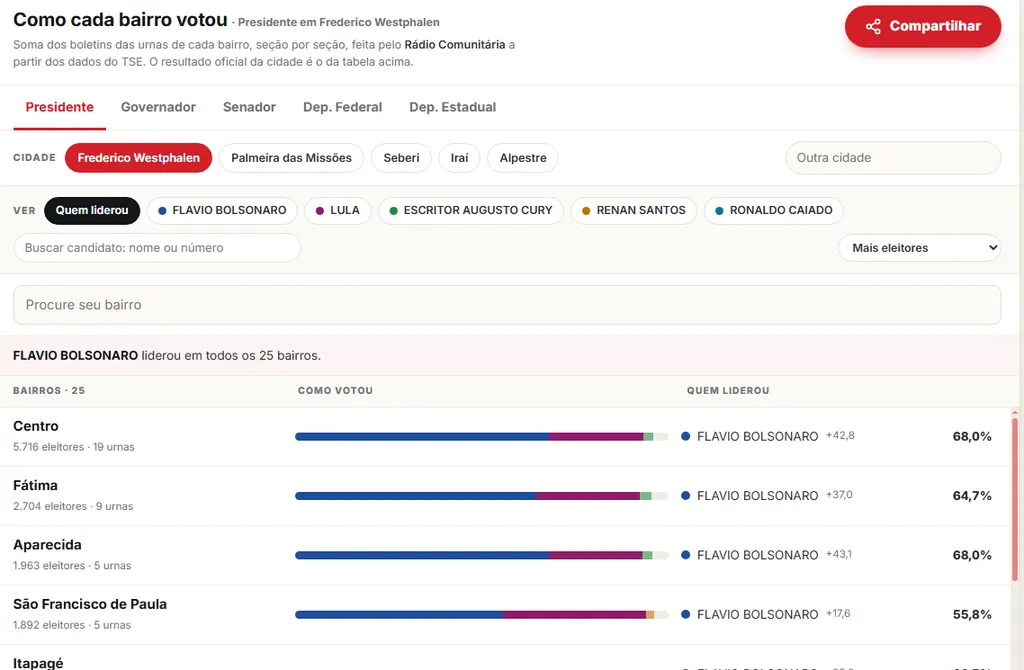1024x670 pixels.
Task: Choose Palmeira das Missões city
Action: pyautogui.click(x=291, y=158)
